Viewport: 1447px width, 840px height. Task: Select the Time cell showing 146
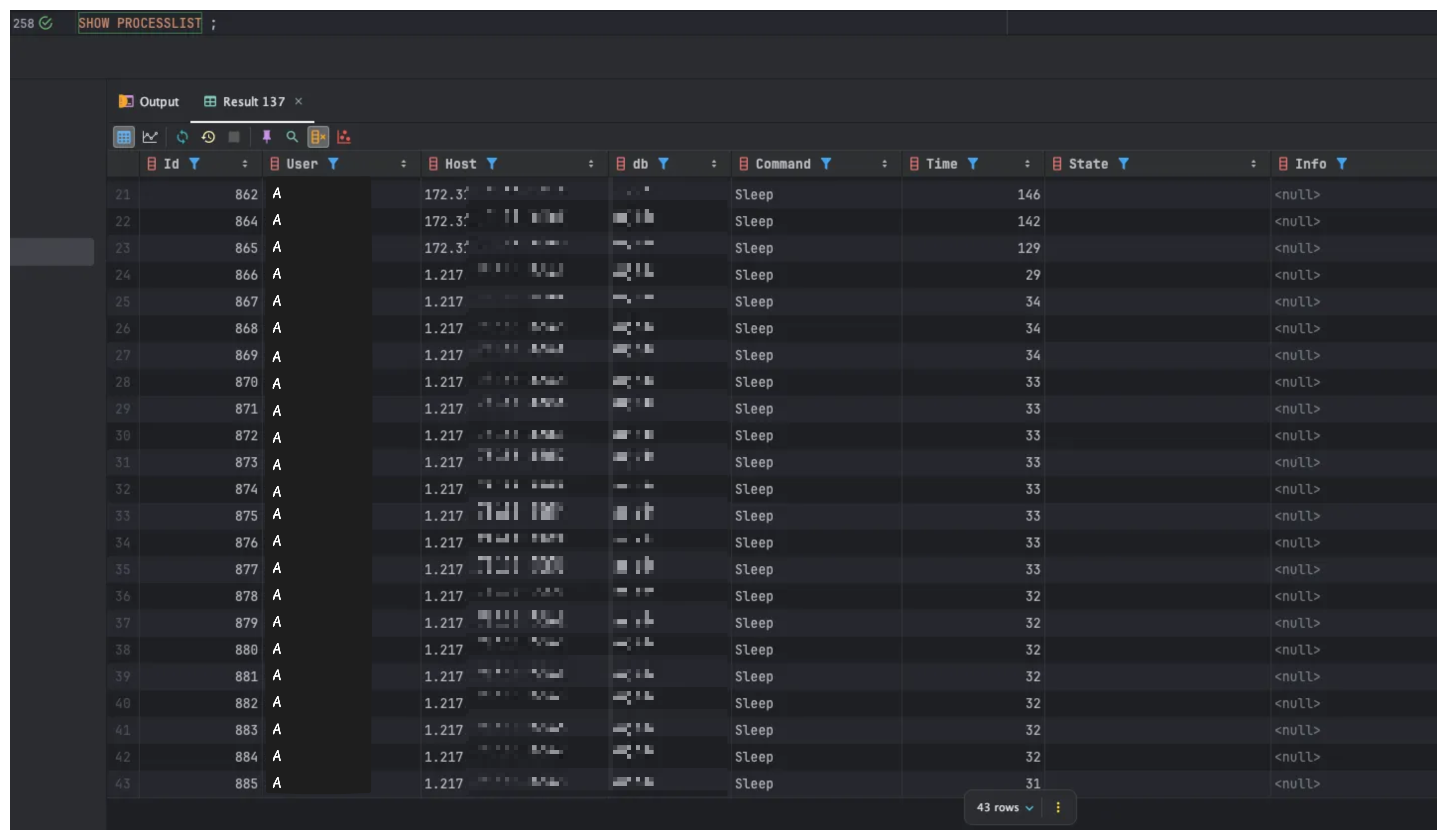click(x=1028, y=195)
